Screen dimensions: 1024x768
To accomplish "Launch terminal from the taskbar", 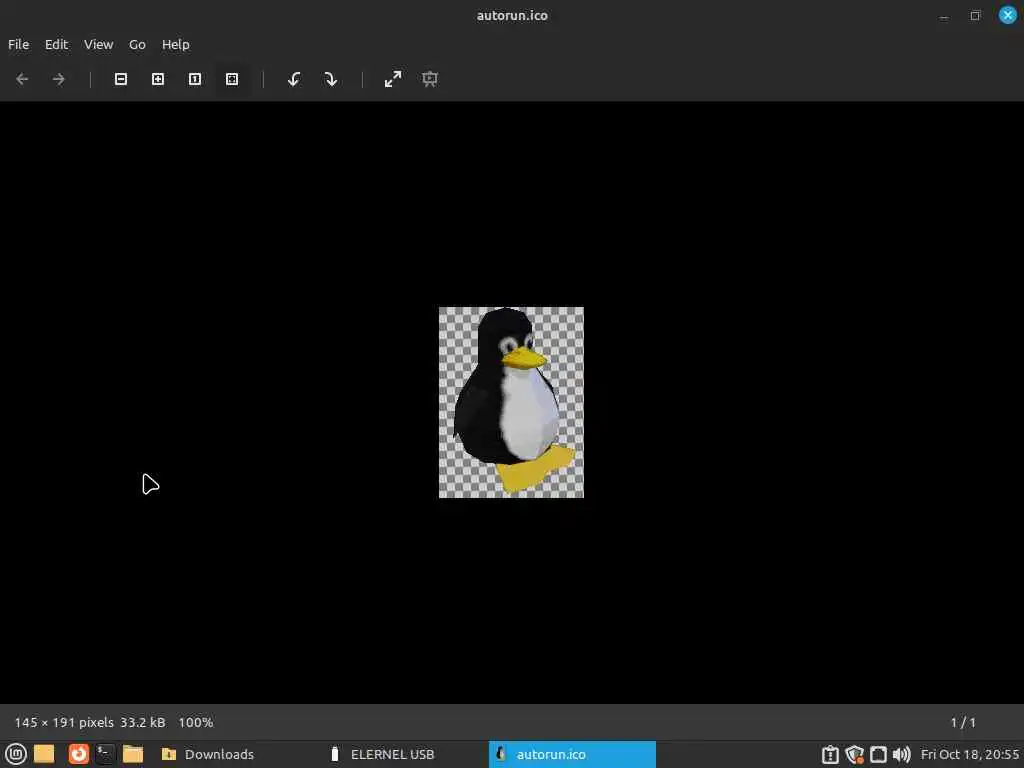I will tap(105, 754).
